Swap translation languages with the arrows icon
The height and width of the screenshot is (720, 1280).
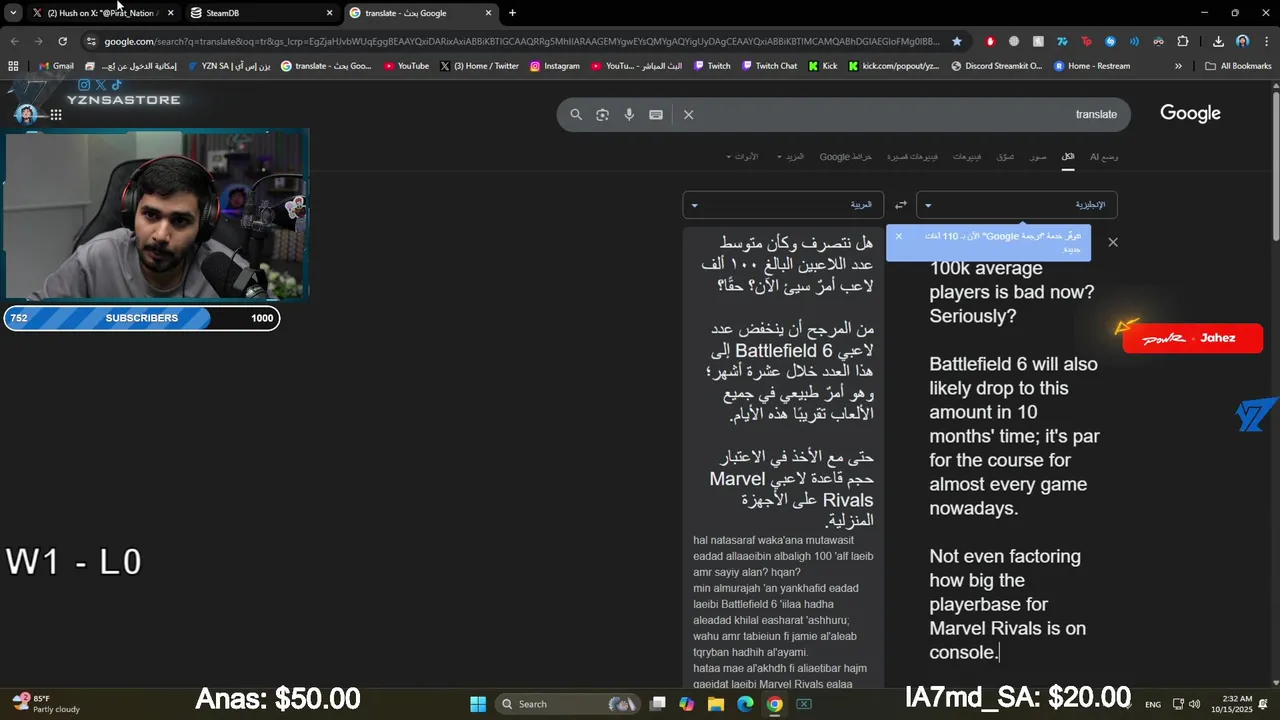900,205
